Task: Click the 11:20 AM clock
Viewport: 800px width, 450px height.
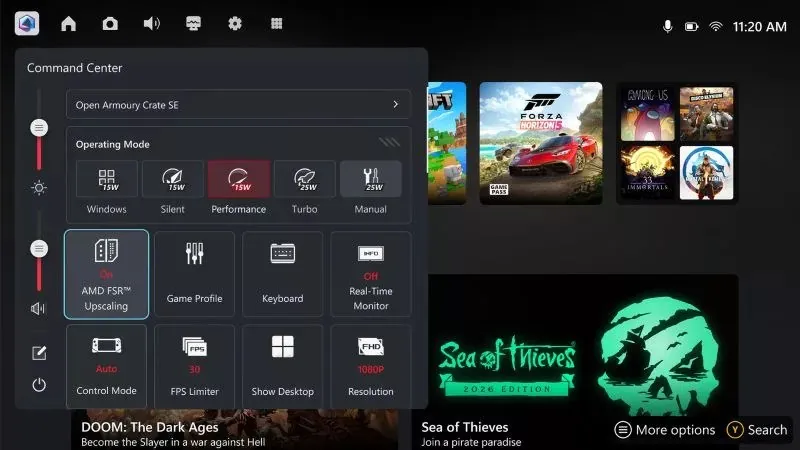Action: tap(760, 27)
